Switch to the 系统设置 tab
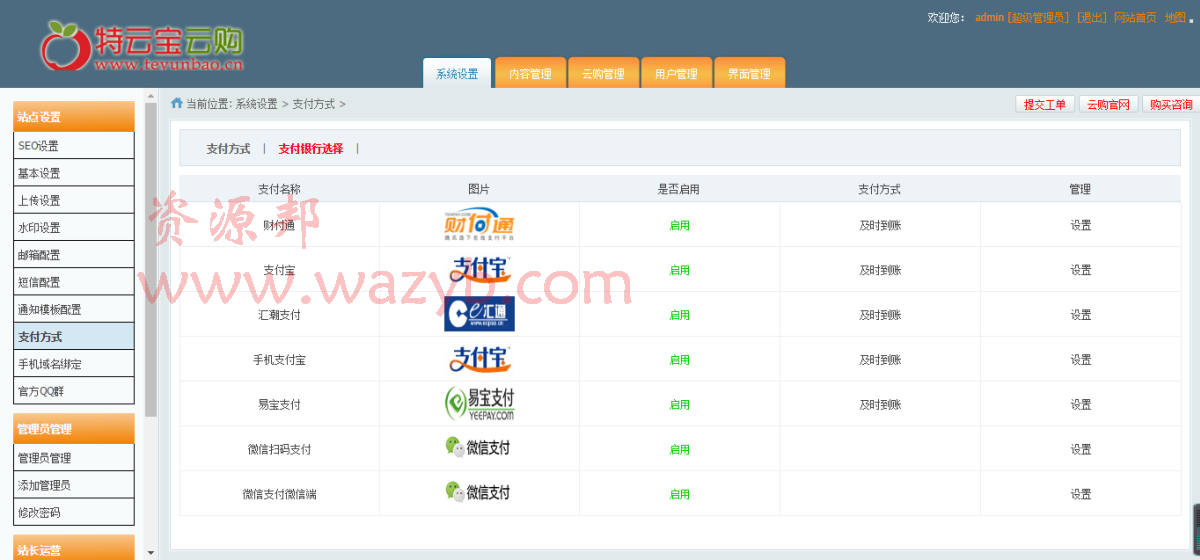1200x560 pixels. 457,73
